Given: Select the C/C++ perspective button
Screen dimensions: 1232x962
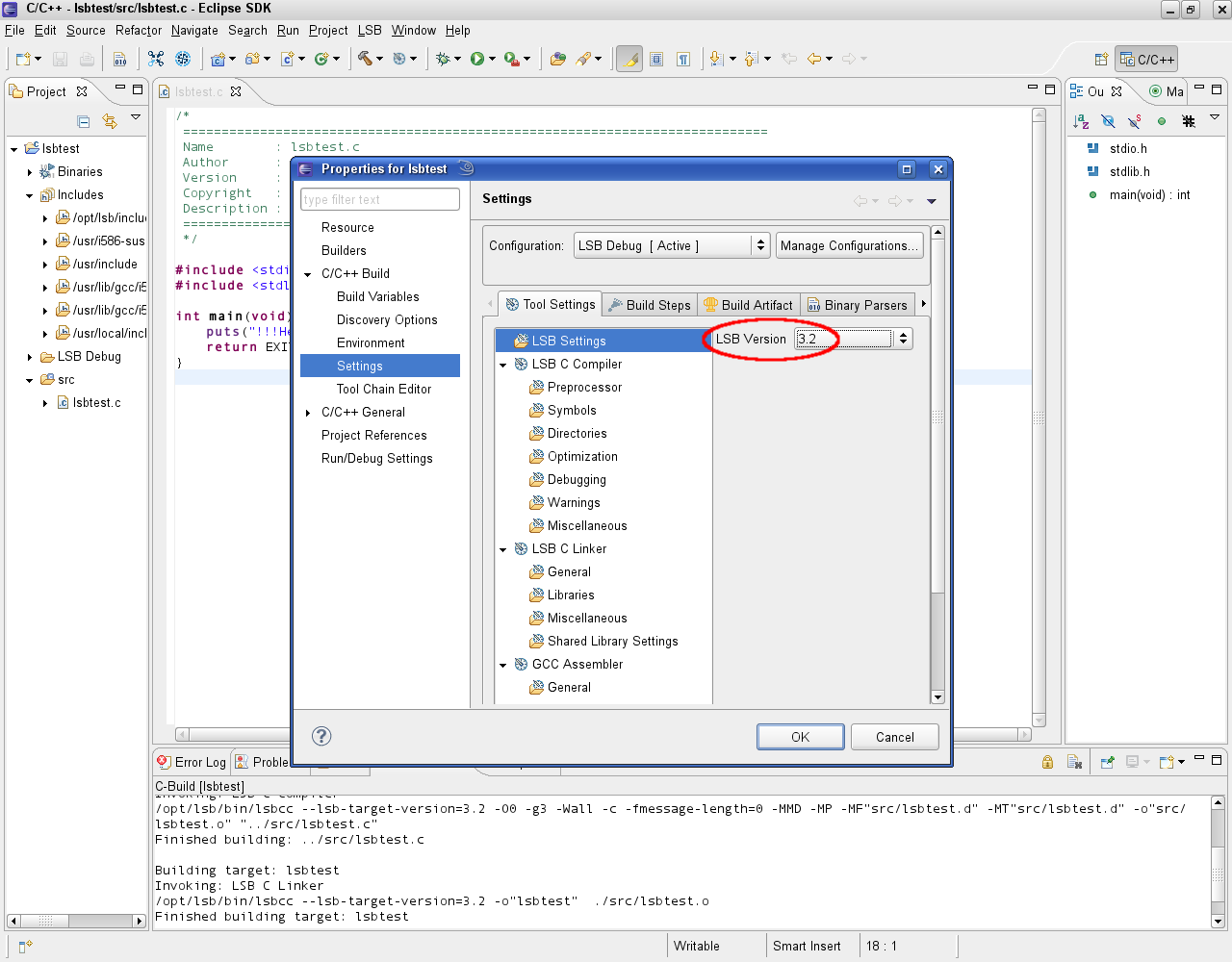Looking at the screenshot, I should tap(1146, 60).
